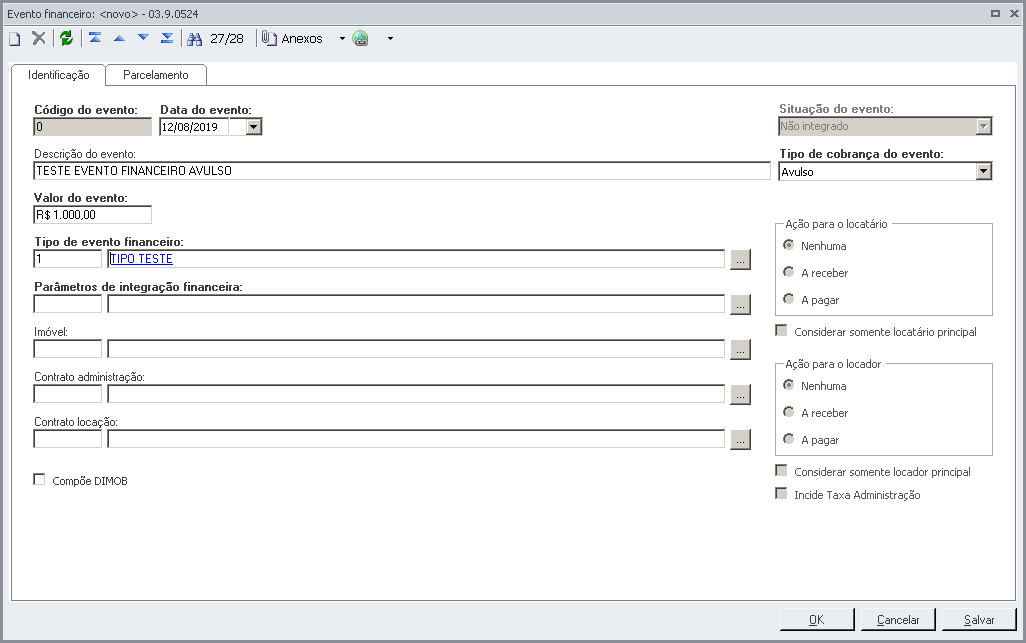Click Parâmetros de integração financeira code field
1026x643 pixels.
point(67,304)
